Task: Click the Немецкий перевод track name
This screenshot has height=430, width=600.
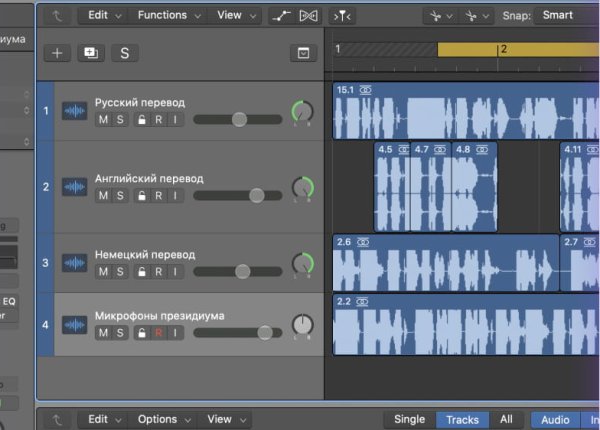Action: (x=145, y=255)
